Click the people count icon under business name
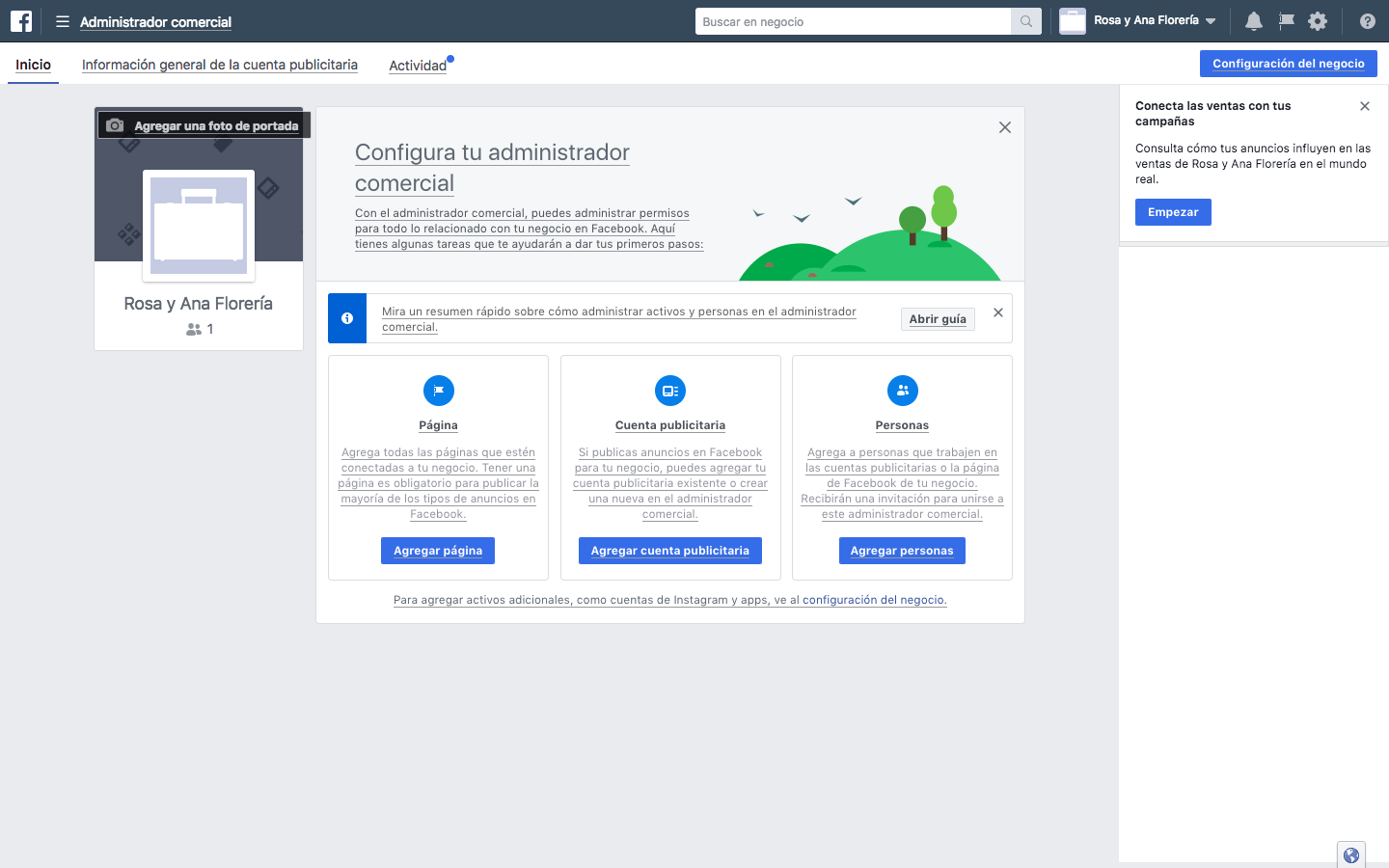 [194, 330]
